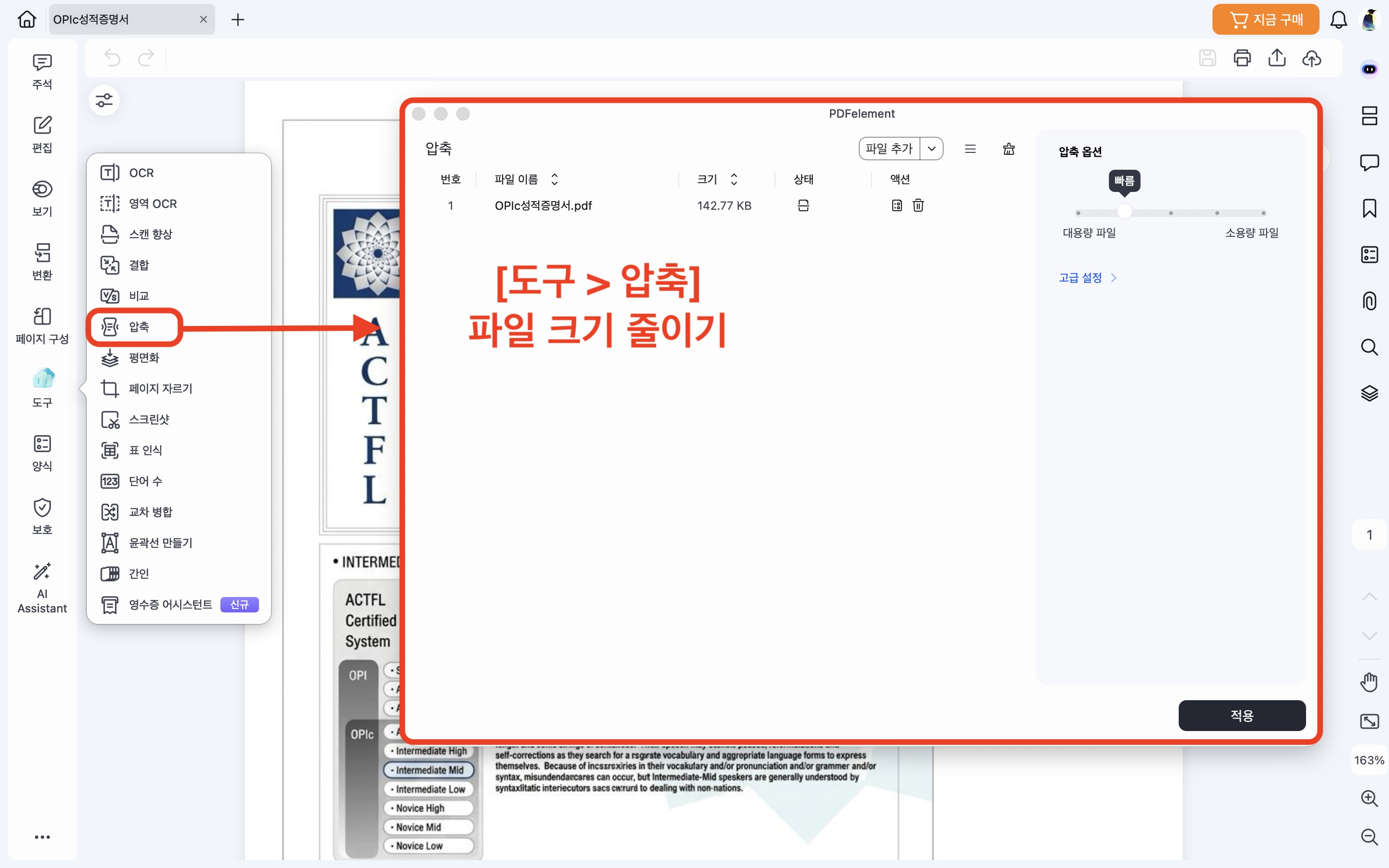The image size is (1389, 868).
Task: Clear the compress file list (broom icon)
Action: point(1008,149)
